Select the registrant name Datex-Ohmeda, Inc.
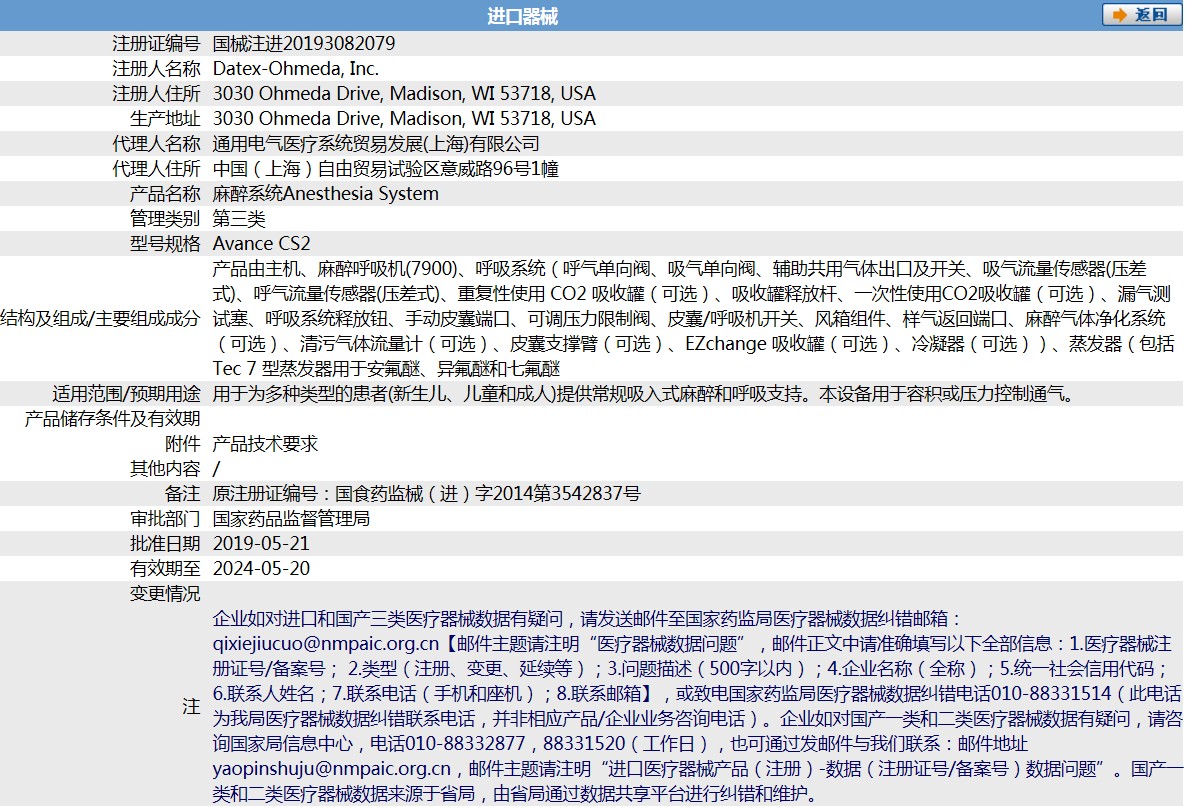Image resolution: width=1188 pixels, height=806 pixels. click(x=295, y=68)
